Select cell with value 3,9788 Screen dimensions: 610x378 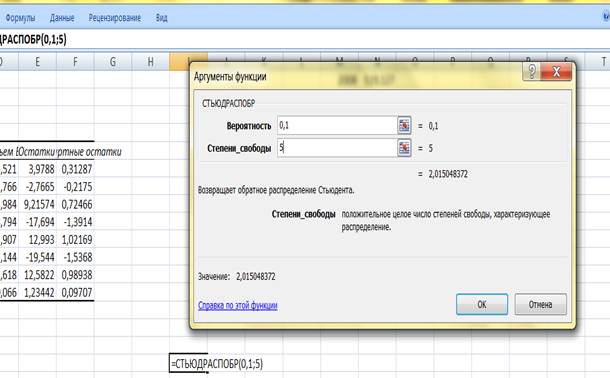pyautogui.click(x=37, y=169)
